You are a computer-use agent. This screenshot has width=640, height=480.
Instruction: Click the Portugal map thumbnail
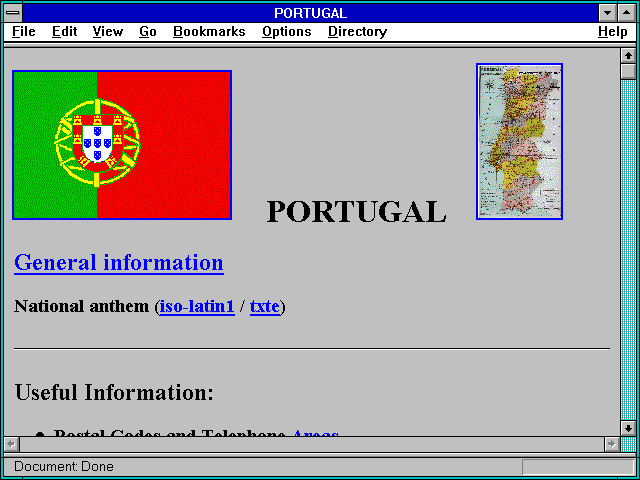(x=519, y=141)
